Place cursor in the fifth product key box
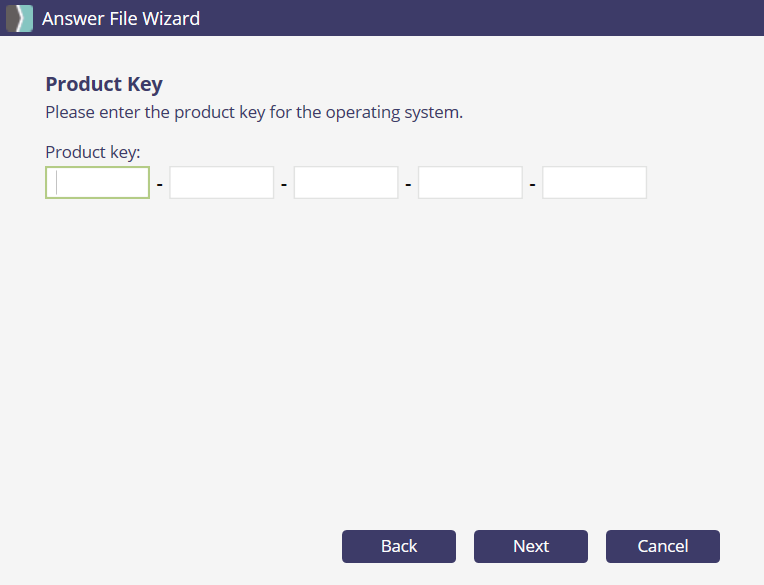The width and height of the screenshot is (764, 585). click(x=594, y=183)
